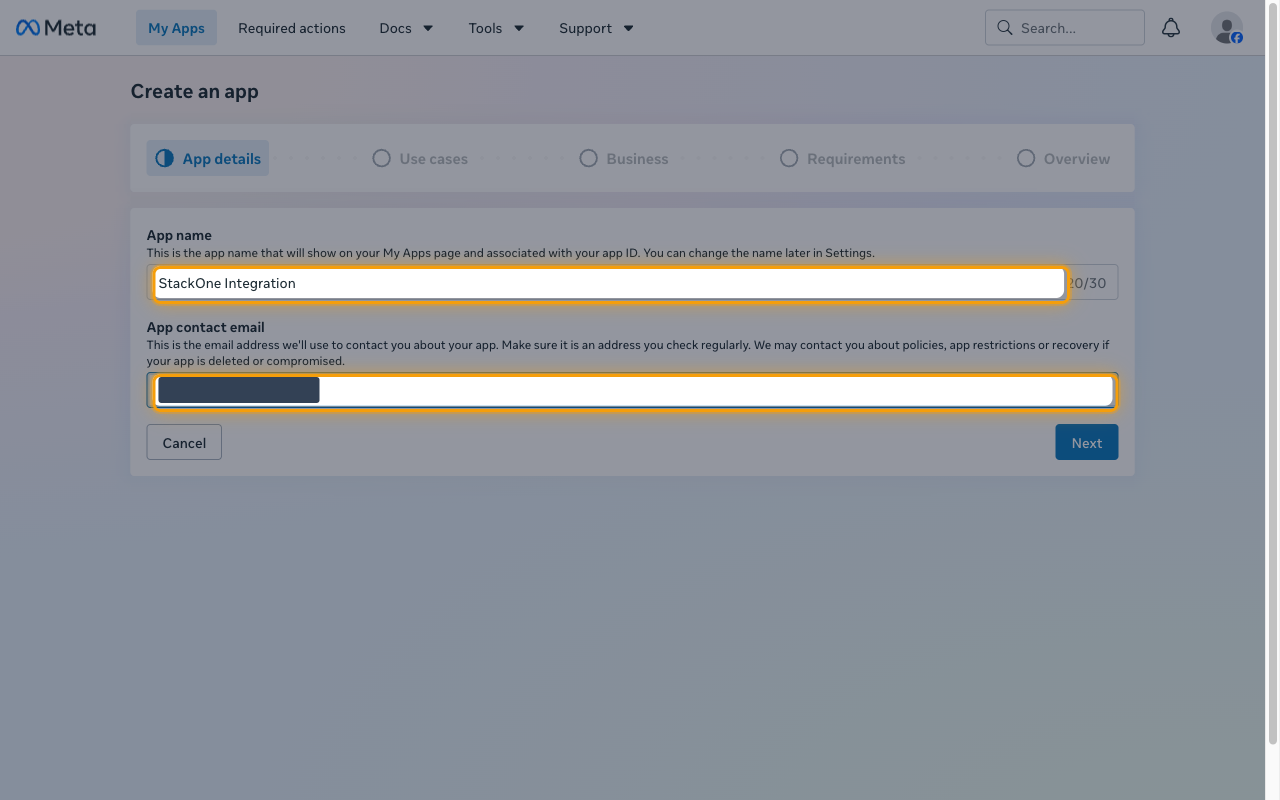1280x800 pixels.
Task: Click the 20/30 character counter
Action: pyautogui.click(x=1089, y=283)
